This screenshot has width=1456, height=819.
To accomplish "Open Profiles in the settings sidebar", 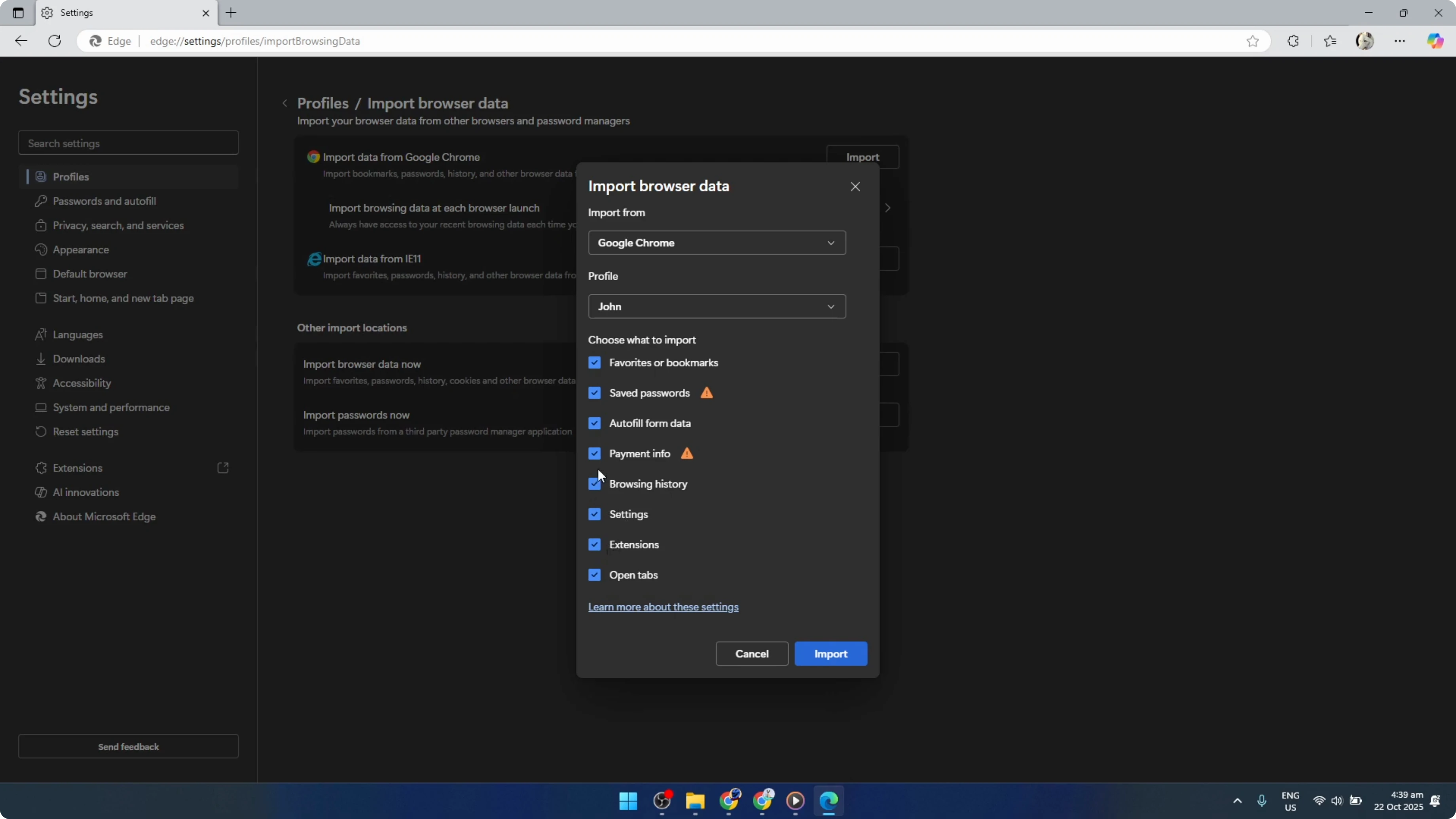I will click(128, 177).
